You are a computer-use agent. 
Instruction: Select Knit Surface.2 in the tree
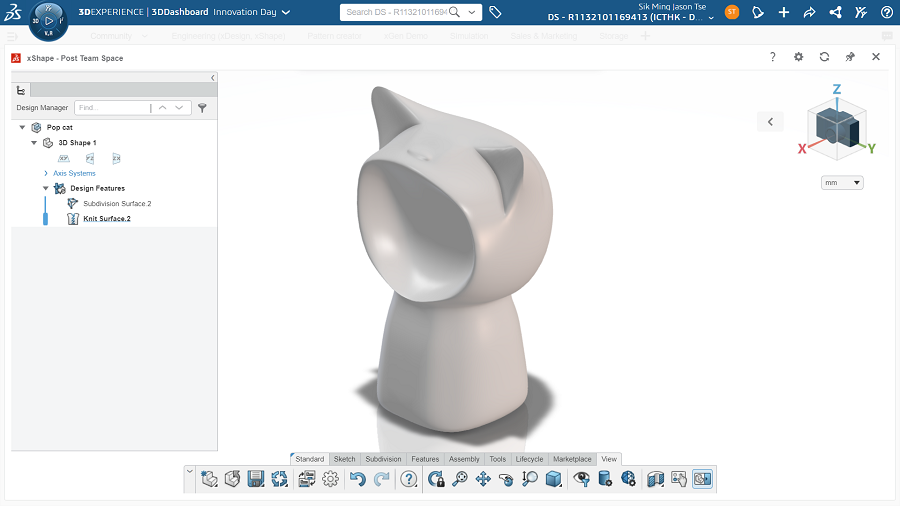[x=106, y=218]
